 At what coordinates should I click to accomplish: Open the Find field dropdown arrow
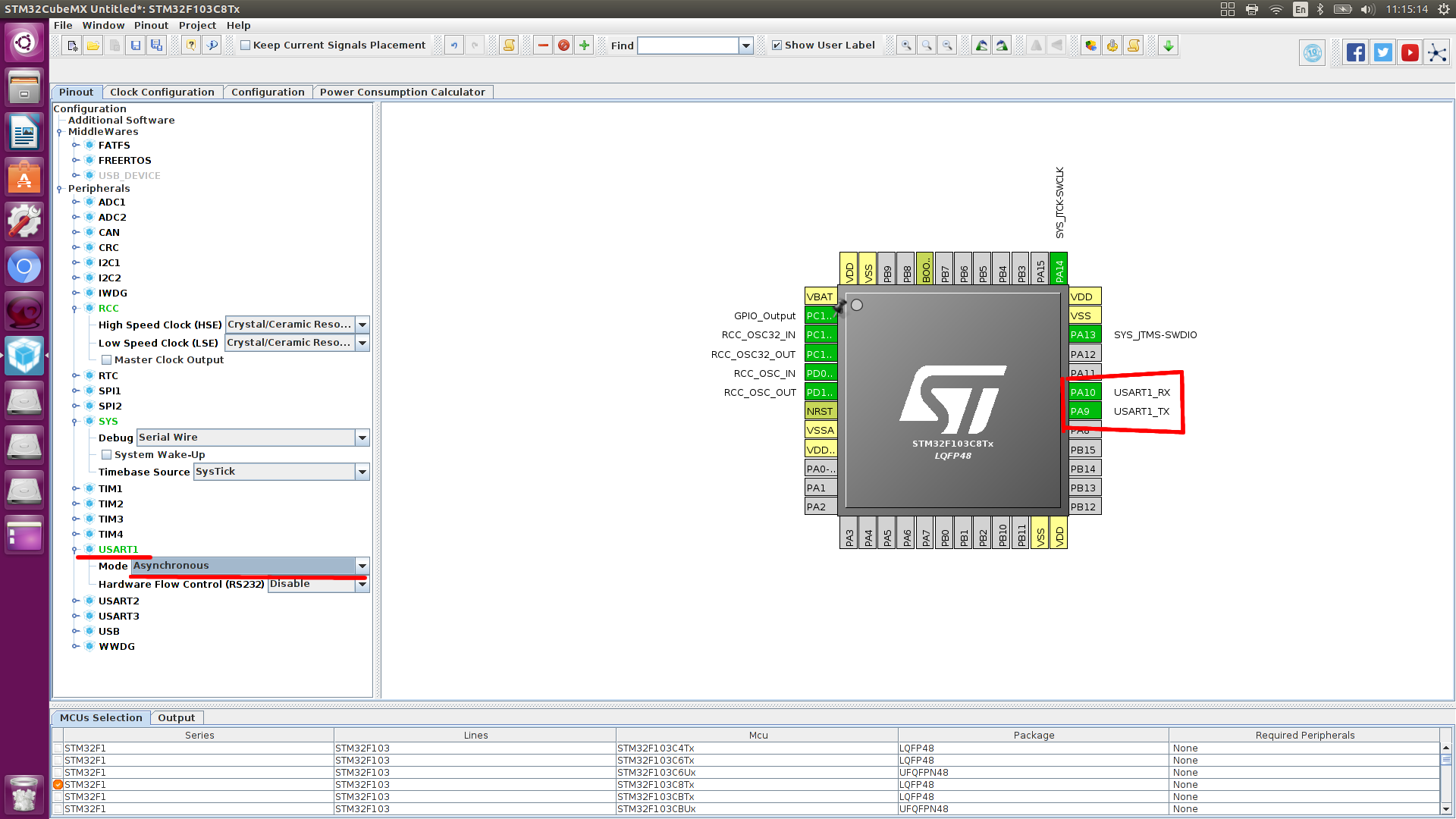tap(746, 45)
